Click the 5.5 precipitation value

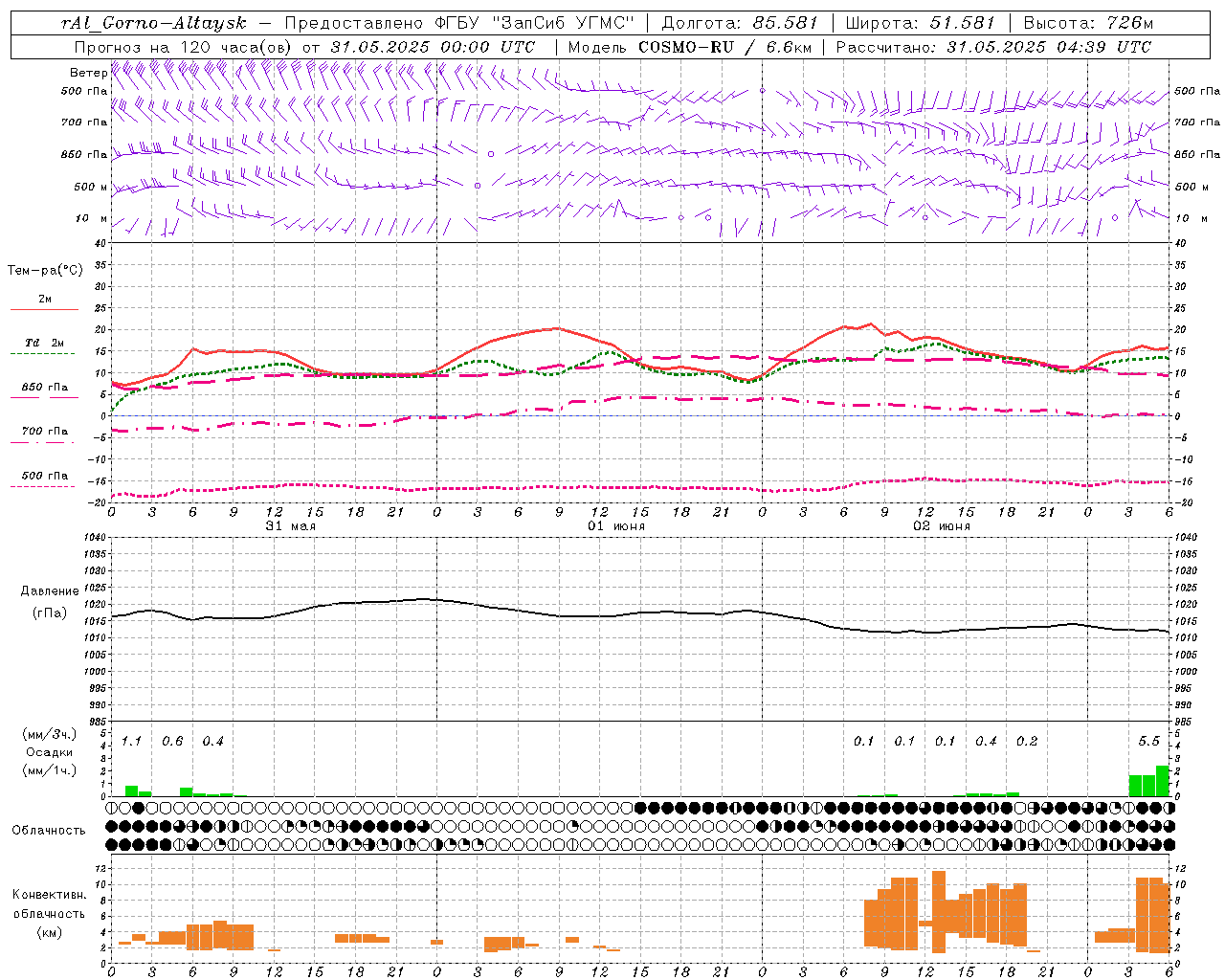[x=1148, y=742]
